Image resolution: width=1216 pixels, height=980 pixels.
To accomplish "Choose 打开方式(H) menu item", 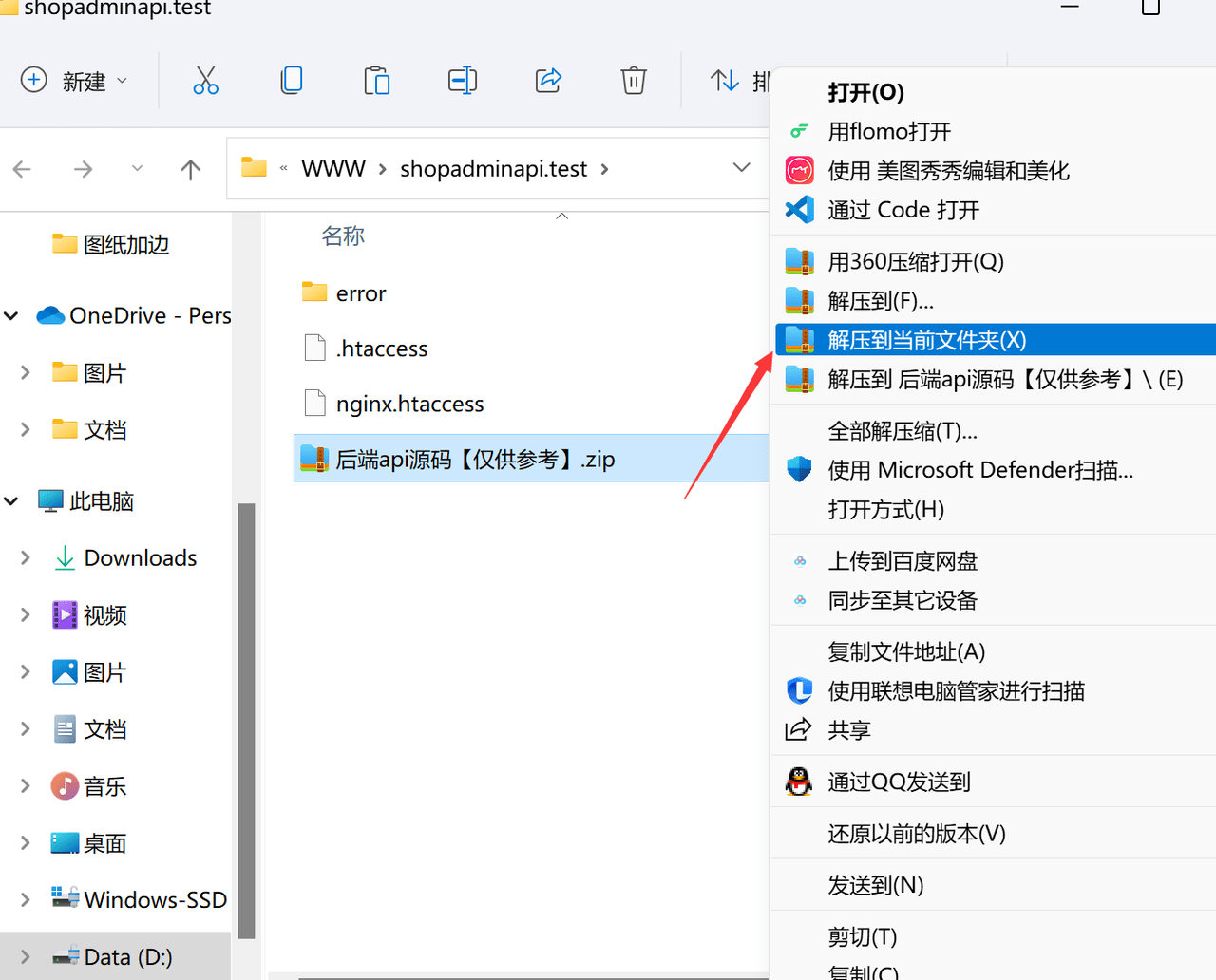I will (x=993, y=509).
